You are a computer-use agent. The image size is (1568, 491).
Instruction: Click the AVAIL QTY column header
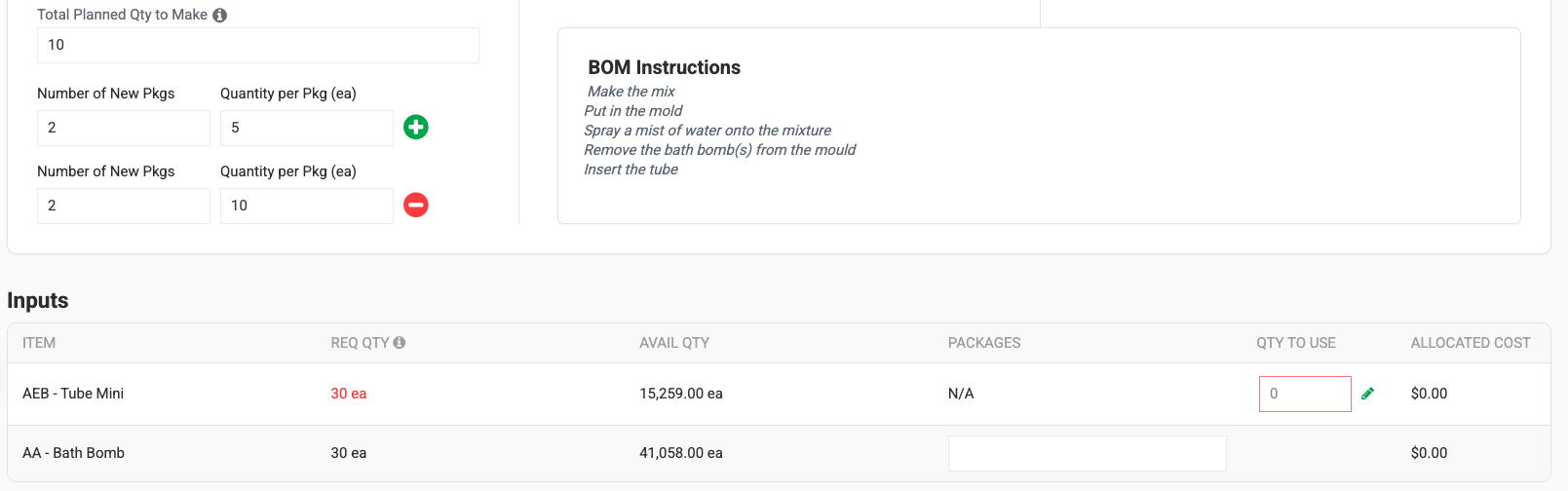674,343
